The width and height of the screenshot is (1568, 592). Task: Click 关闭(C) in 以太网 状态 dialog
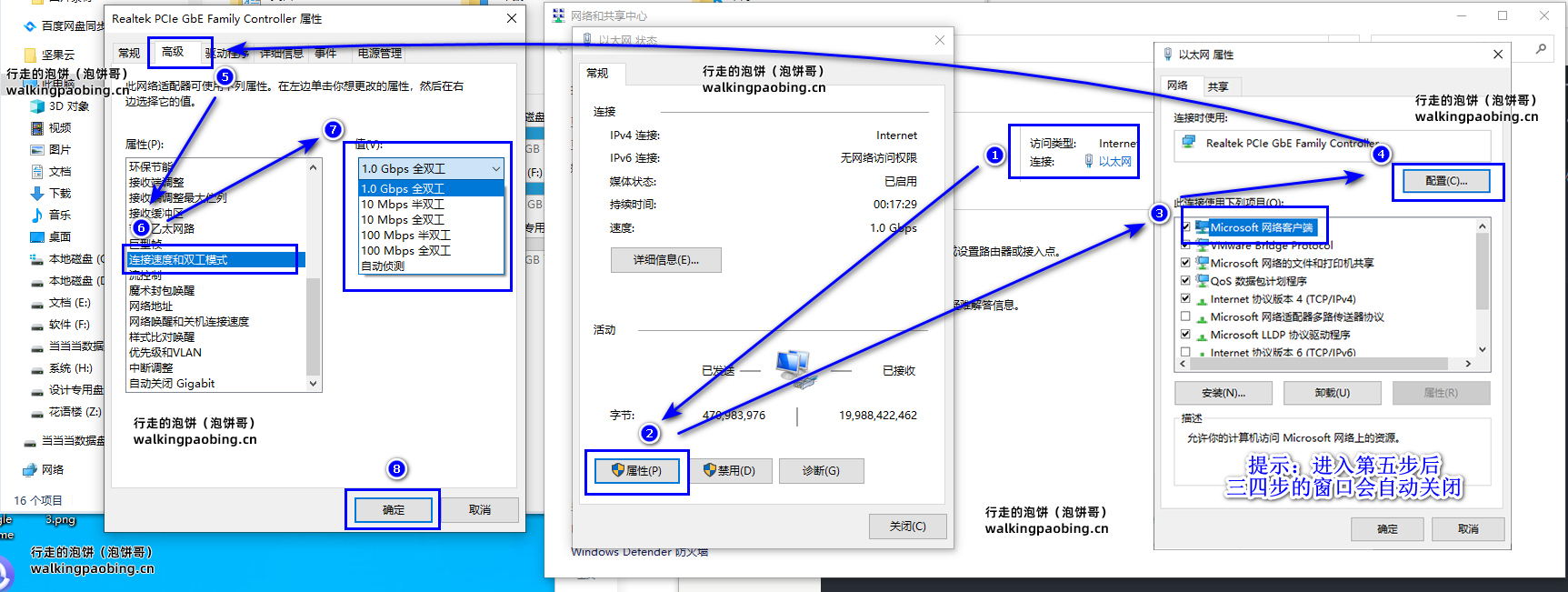click(x=907, y=527)
